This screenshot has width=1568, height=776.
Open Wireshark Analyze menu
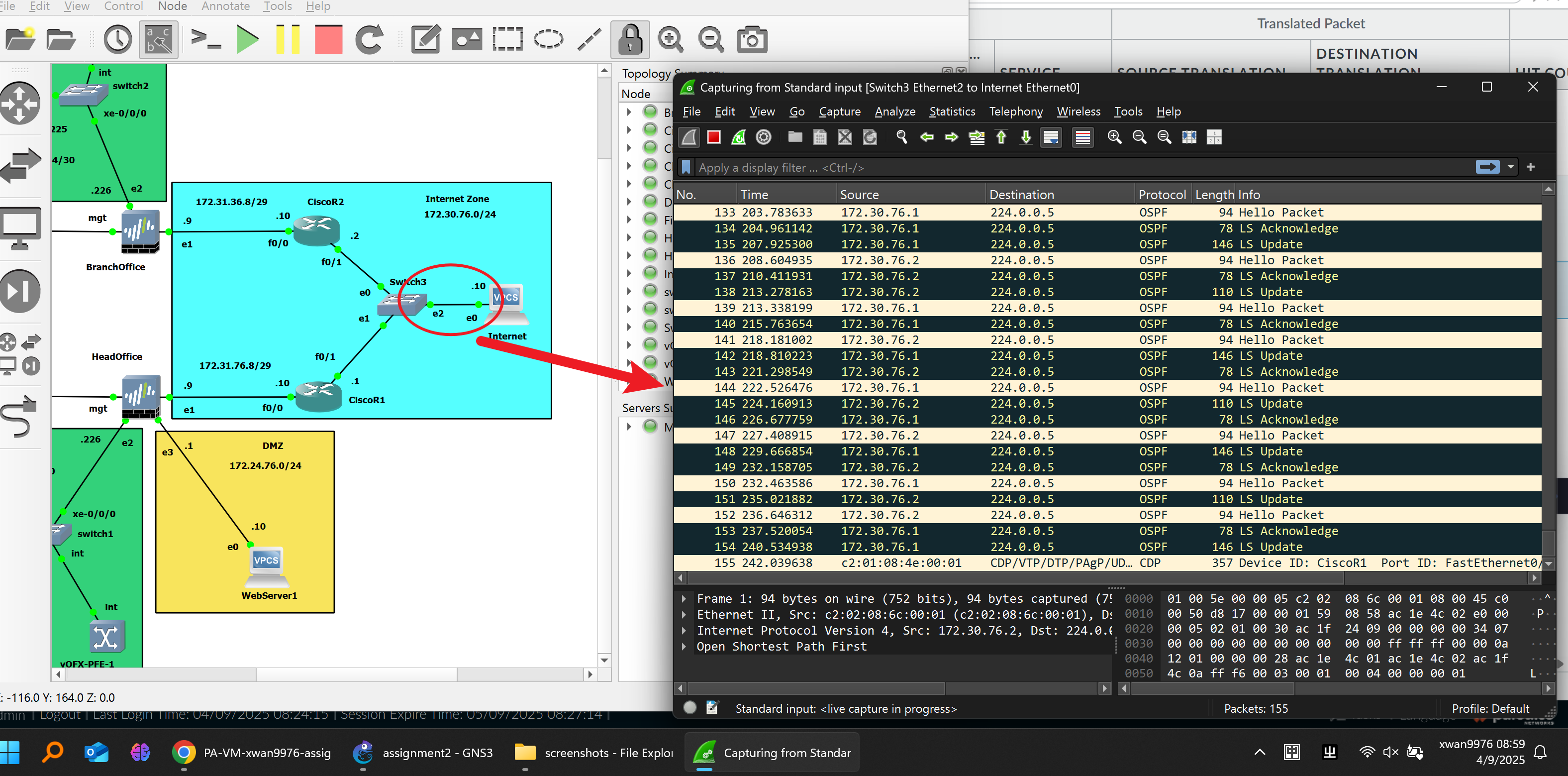tap(895, 111)
